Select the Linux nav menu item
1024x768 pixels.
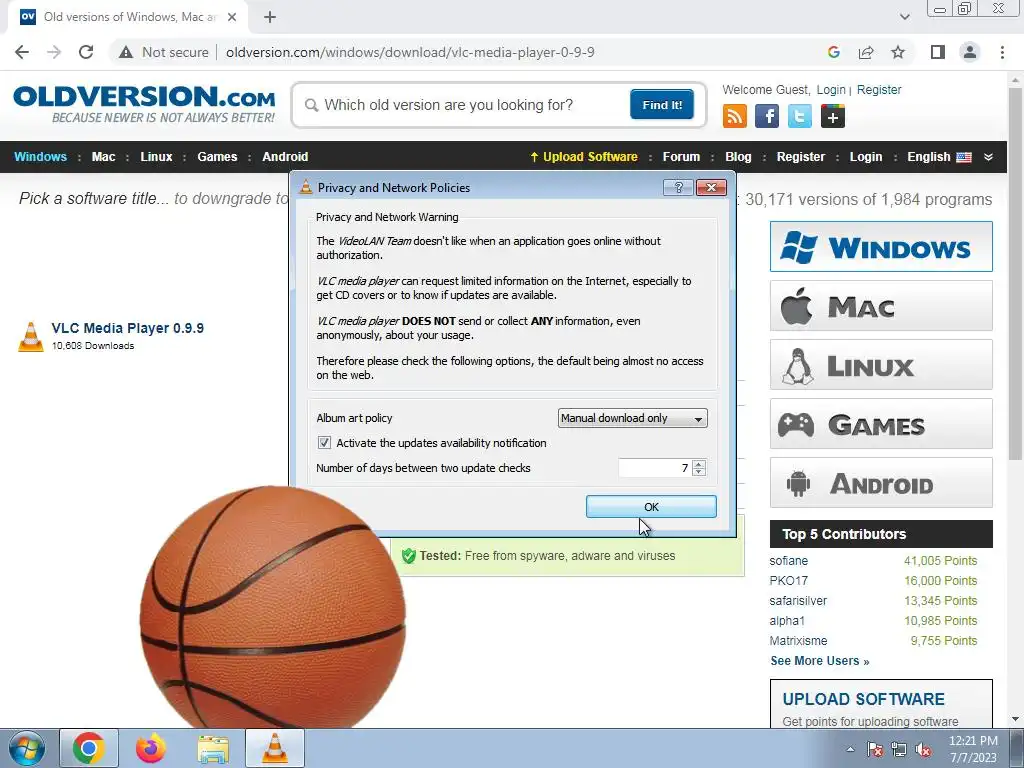pos(156,157)
